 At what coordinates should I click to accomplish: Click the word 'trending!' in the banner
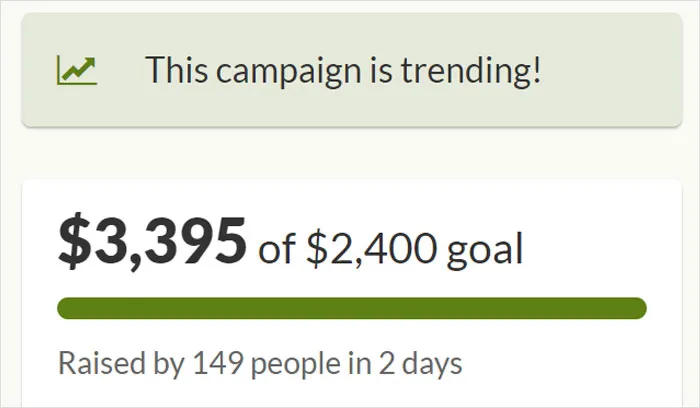click(x=471, y=70)
